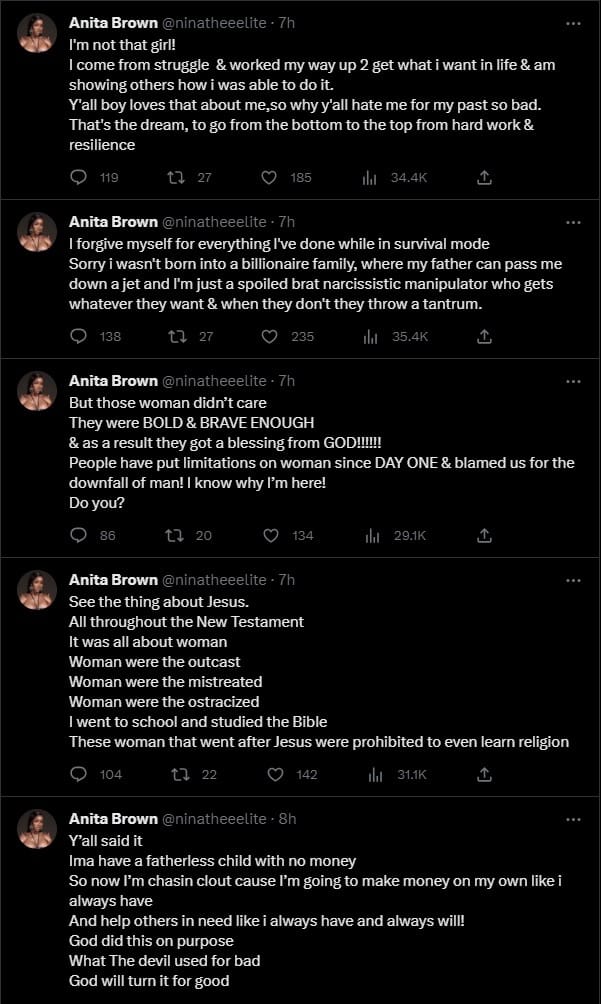Open more options on "I forgive myself" tweet

pos(573,221)
